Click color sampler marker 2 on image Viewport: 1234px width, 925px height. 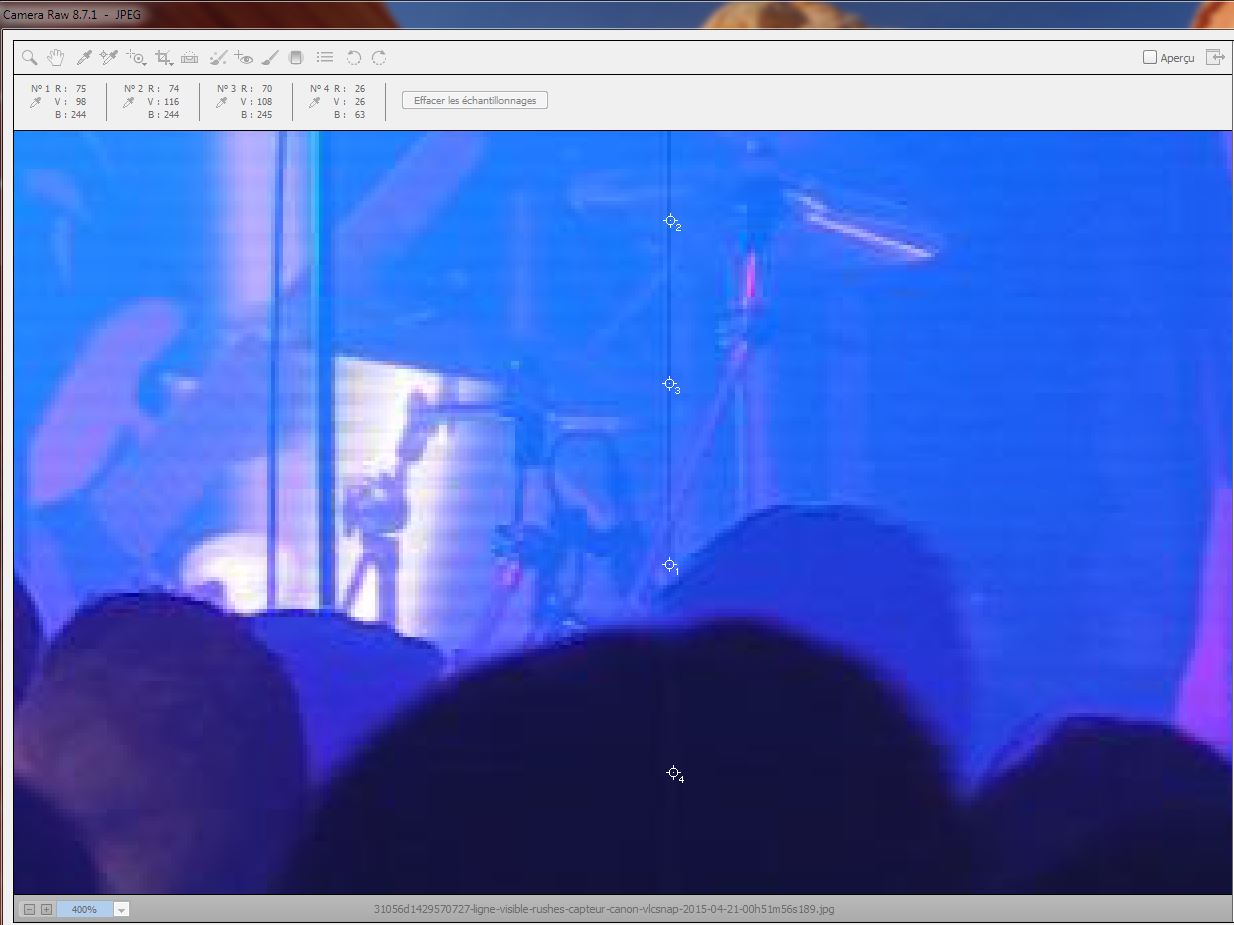coord(670,221)
